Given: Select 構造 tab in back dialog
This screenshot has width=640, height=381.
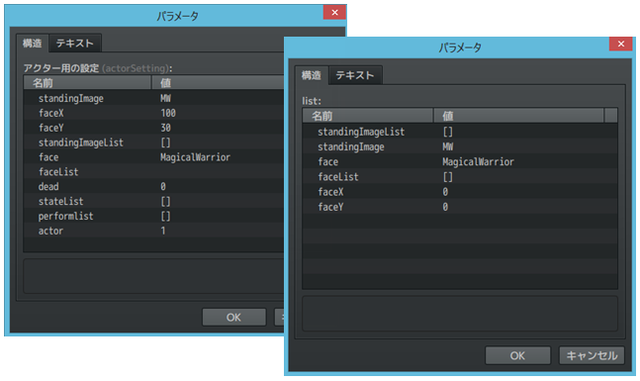Looking at the screenshot, I should tap(32, 43).
